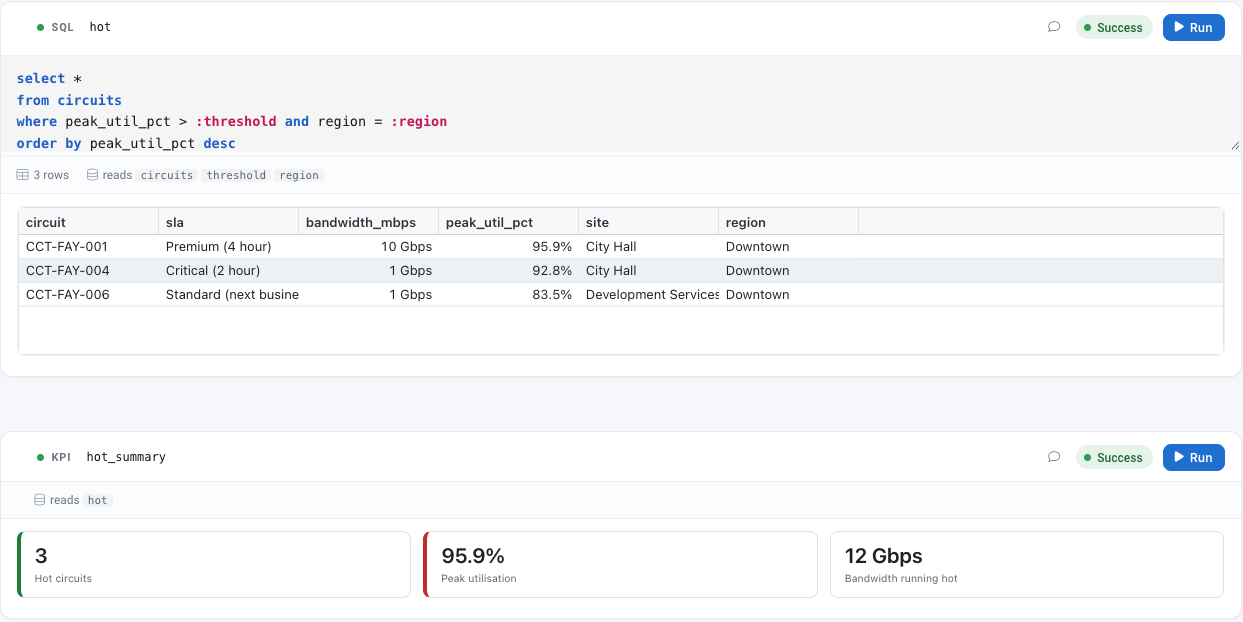Run the hot_summary KPI cell

(1193, 457)
